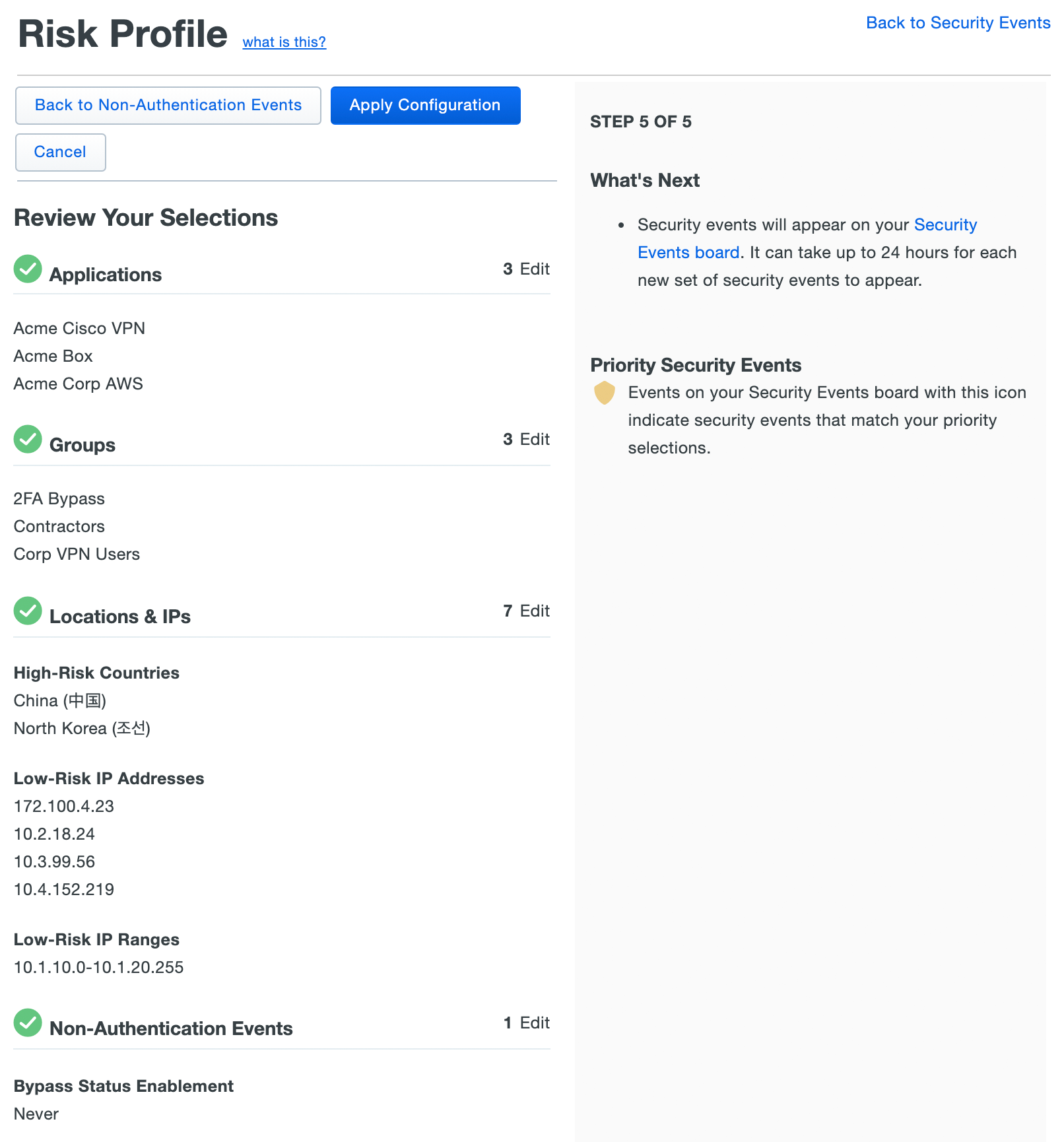This screenshot has width=1064, height=1142.
Task: Cancel the risk profile setup
Action: (60, 152)
